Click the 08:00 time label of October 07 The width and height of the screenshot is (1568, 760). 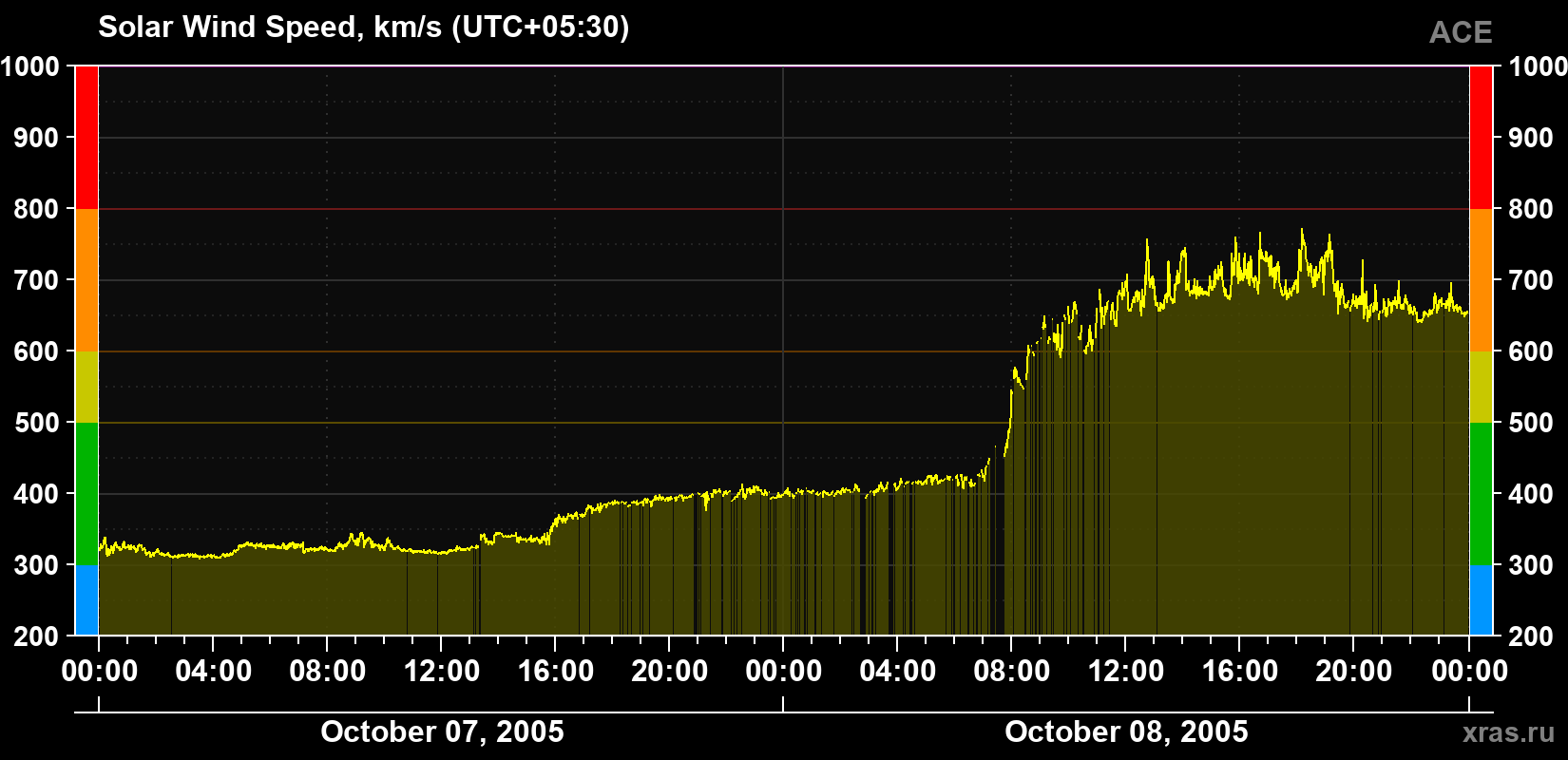(328, 671)
